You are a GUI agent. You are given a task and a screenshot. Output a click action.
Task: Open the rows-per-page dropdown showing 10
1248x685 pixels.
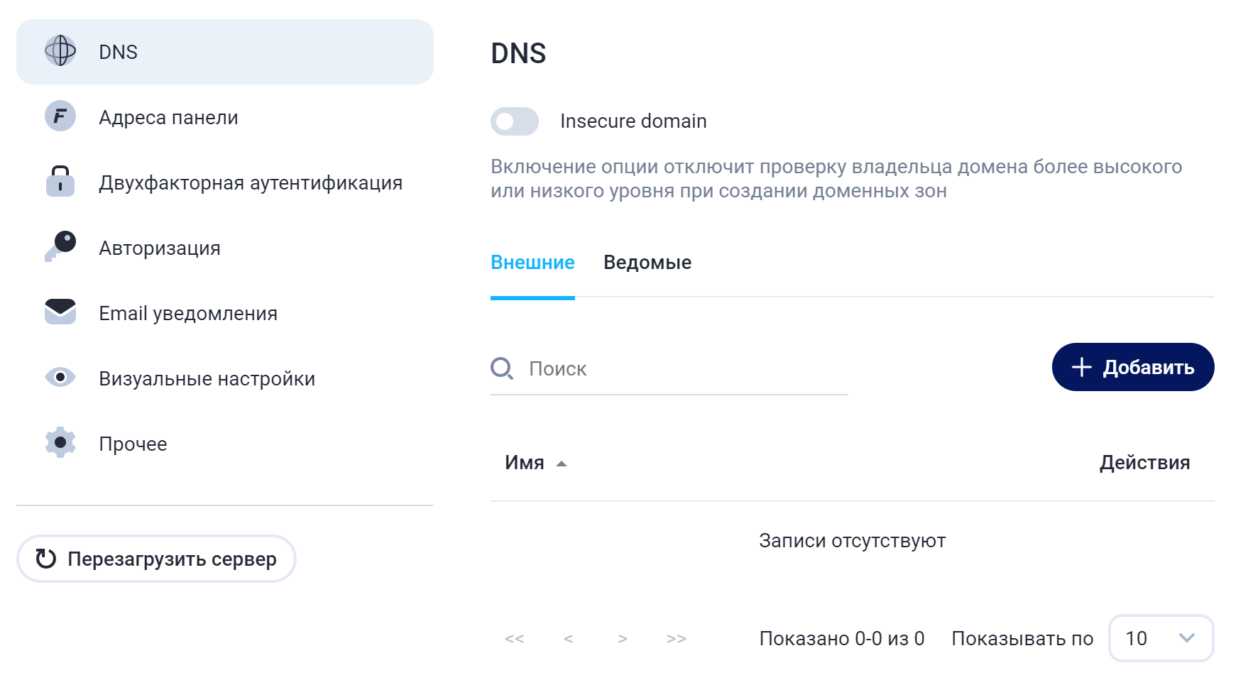[1160, 638]
